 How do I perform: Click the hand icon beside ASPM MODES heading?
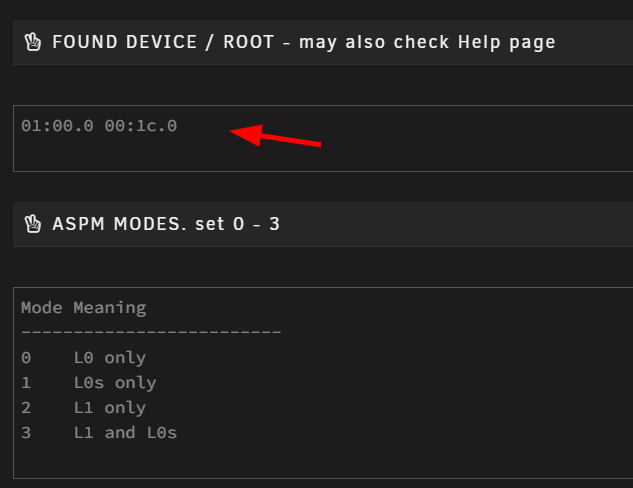point(33,224)
